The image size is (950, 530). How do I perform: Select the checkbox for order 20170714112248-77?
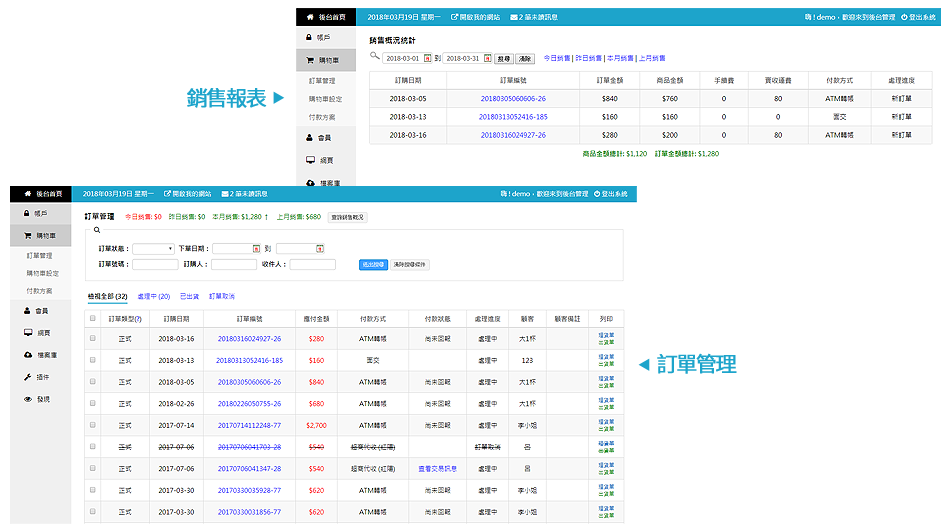point(93,425)
